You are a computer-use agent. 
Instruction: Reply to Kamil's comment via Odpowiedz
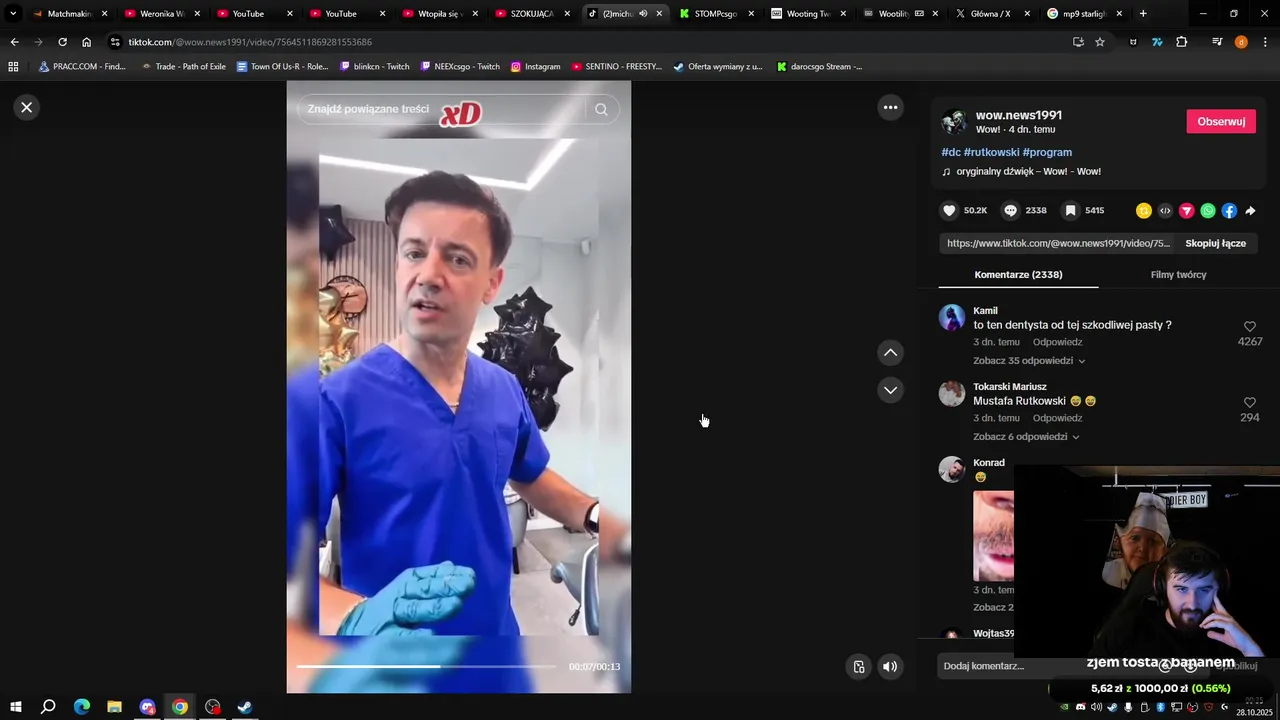tap(1057, 342)
